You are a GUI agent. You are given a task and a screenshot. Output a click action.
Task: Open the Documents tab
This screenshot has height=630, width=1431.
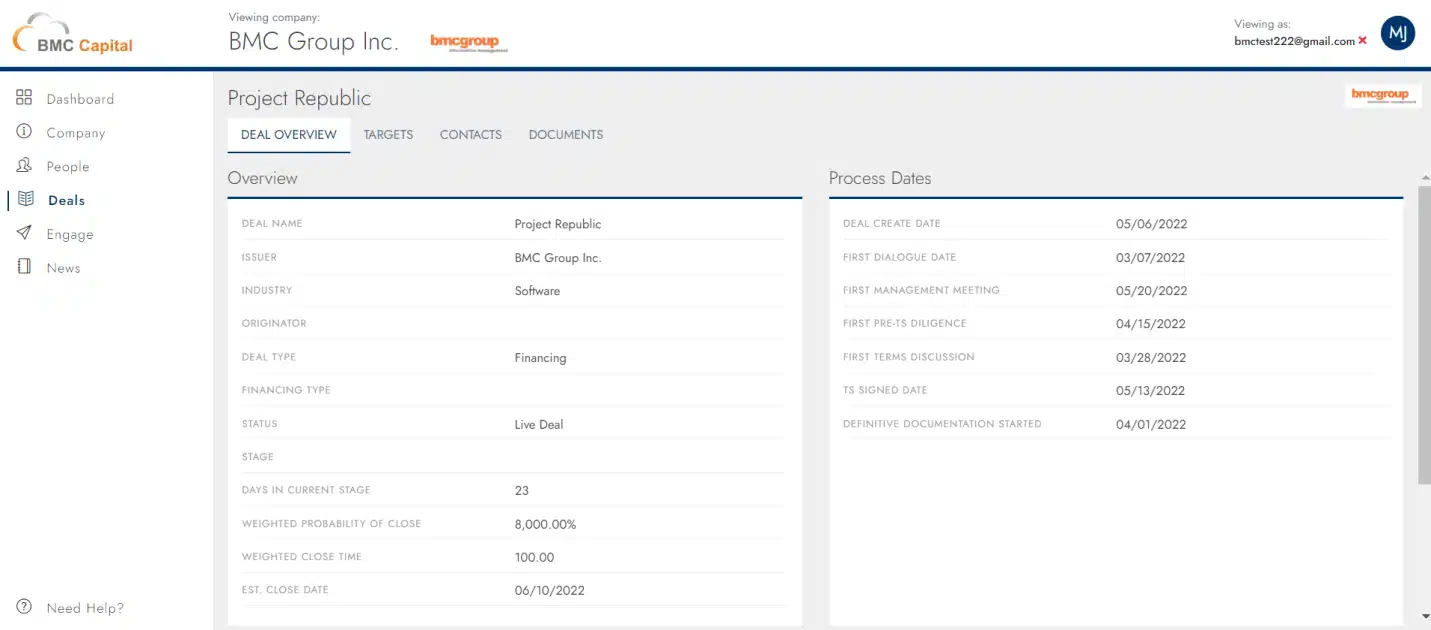point(566,135)
